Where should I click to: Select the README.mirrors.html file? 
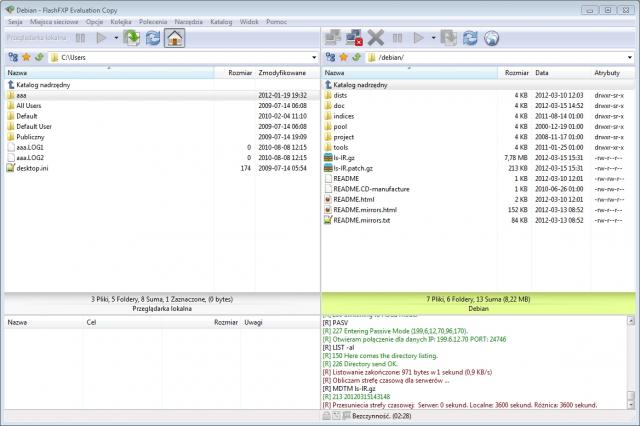tap(364, 210)
